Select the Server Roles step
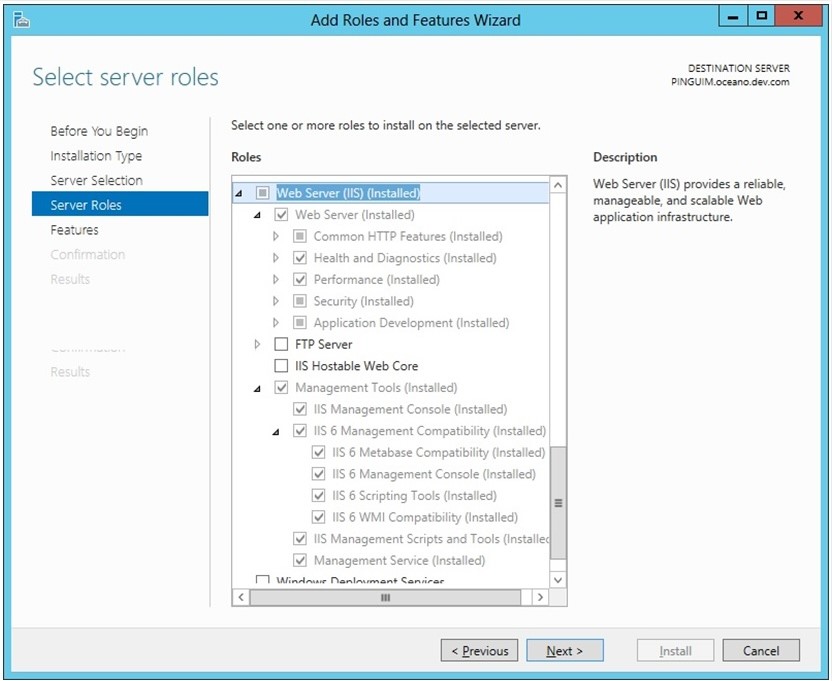Viewport: 832px width, 681px height. tap(120, 204)
